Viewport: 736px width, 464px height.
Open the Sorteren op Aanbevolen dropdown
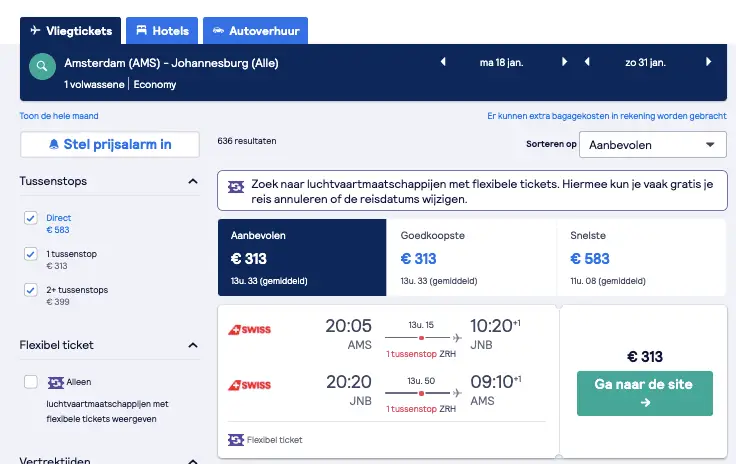click(652, 145)
